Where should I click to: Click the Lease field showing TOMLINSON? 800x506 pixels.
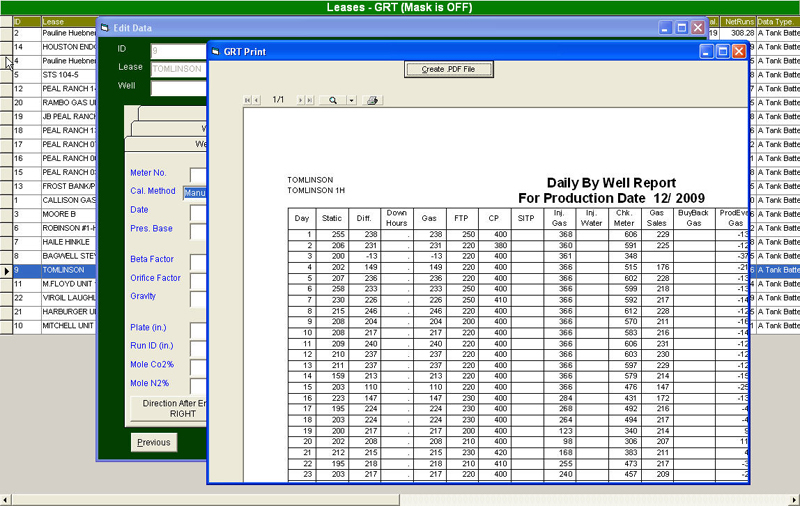[x=179, y=69]
